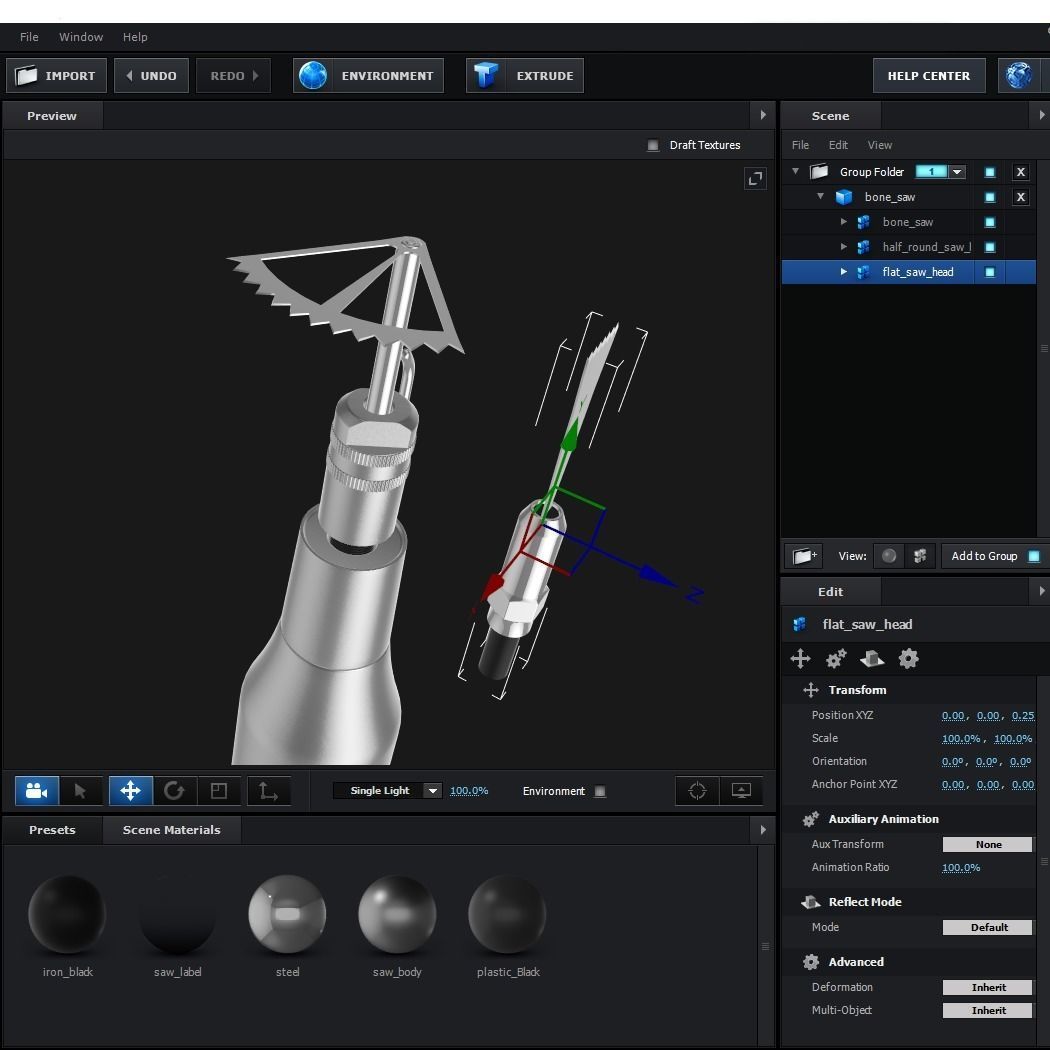The image size is (1050, 1050).
Task: Activate the move object tool
Action: [x=131, y=791]
